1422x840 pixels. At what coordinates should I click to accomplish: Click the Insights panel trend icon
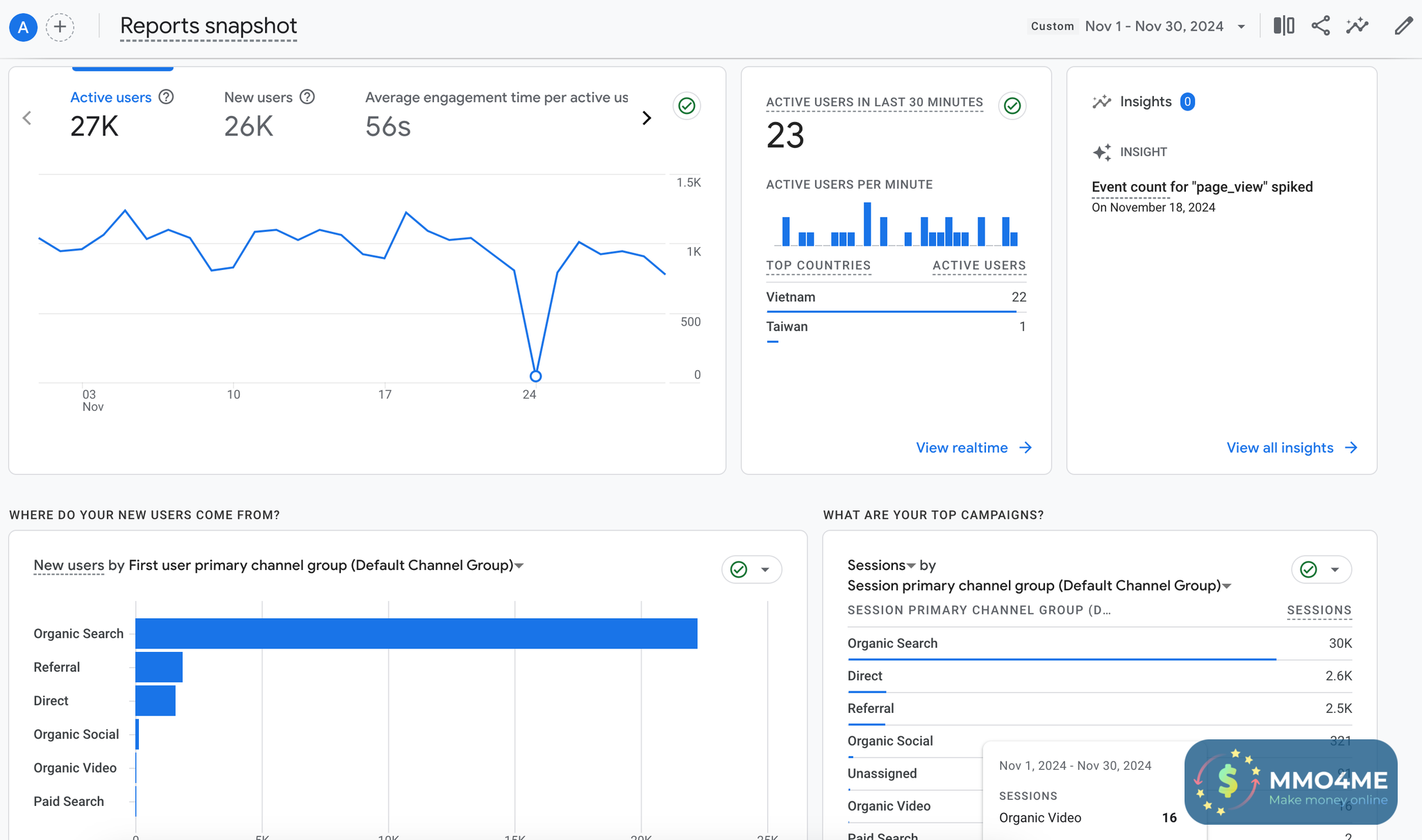1101,102
